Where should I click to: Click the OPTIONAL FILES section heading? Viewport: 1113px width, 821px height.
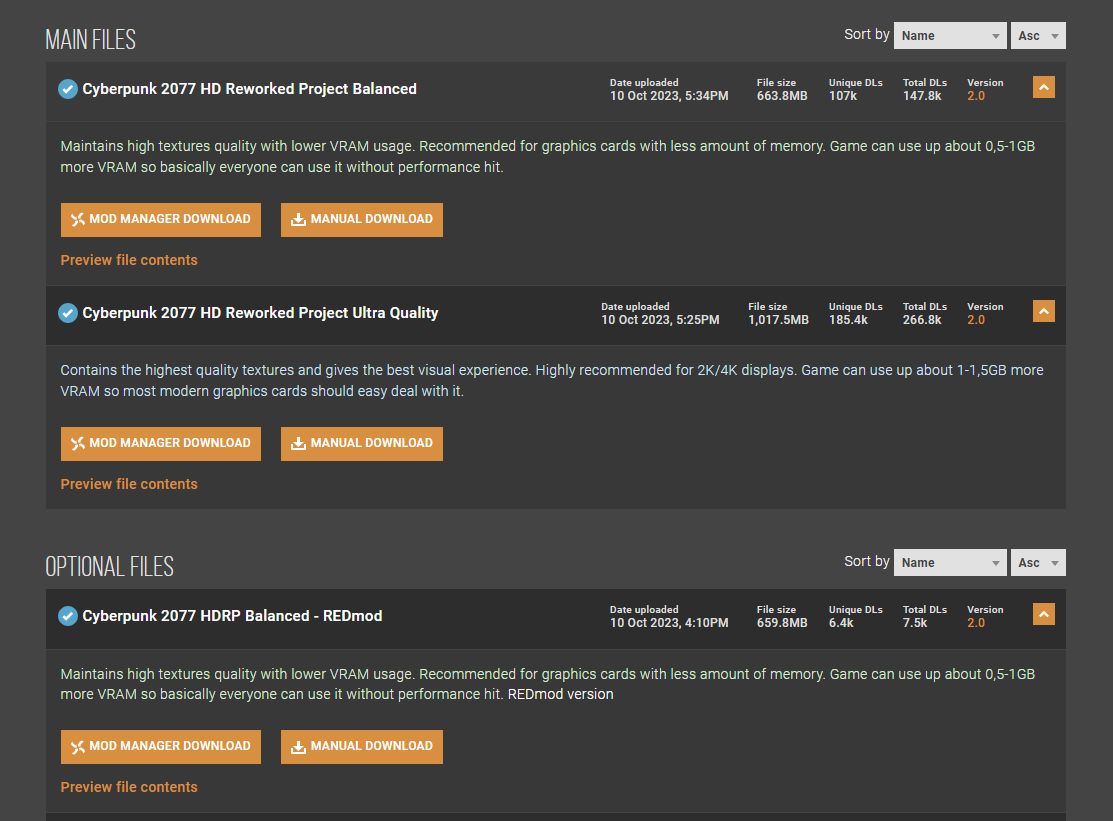pos(109,567)
